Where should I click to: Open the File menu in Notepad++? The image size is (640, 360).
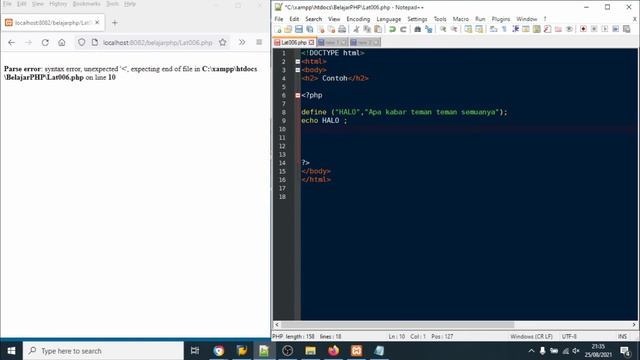tap(279, 19)
